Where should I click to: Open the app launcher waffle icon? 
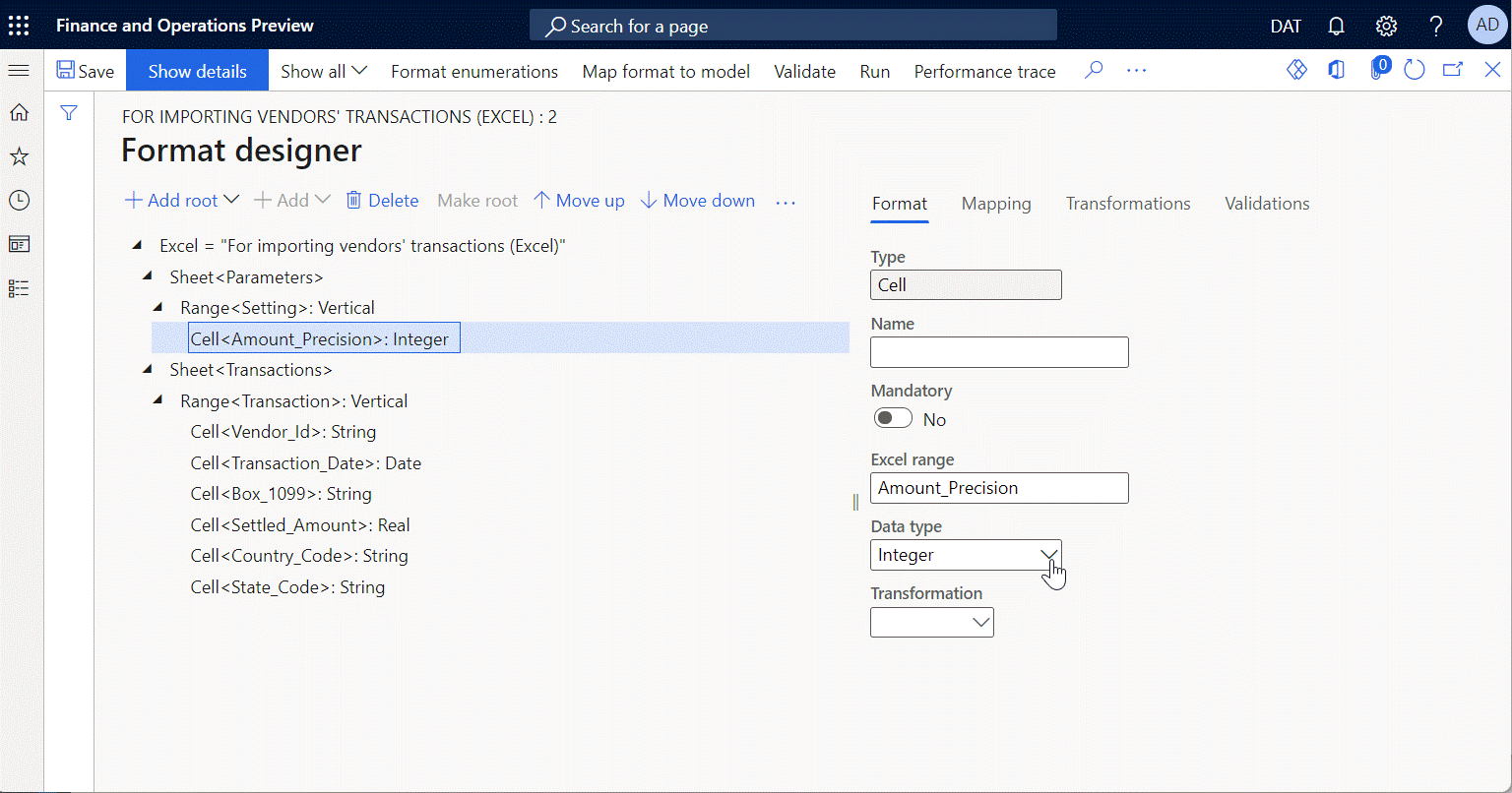tap(19, 26)
